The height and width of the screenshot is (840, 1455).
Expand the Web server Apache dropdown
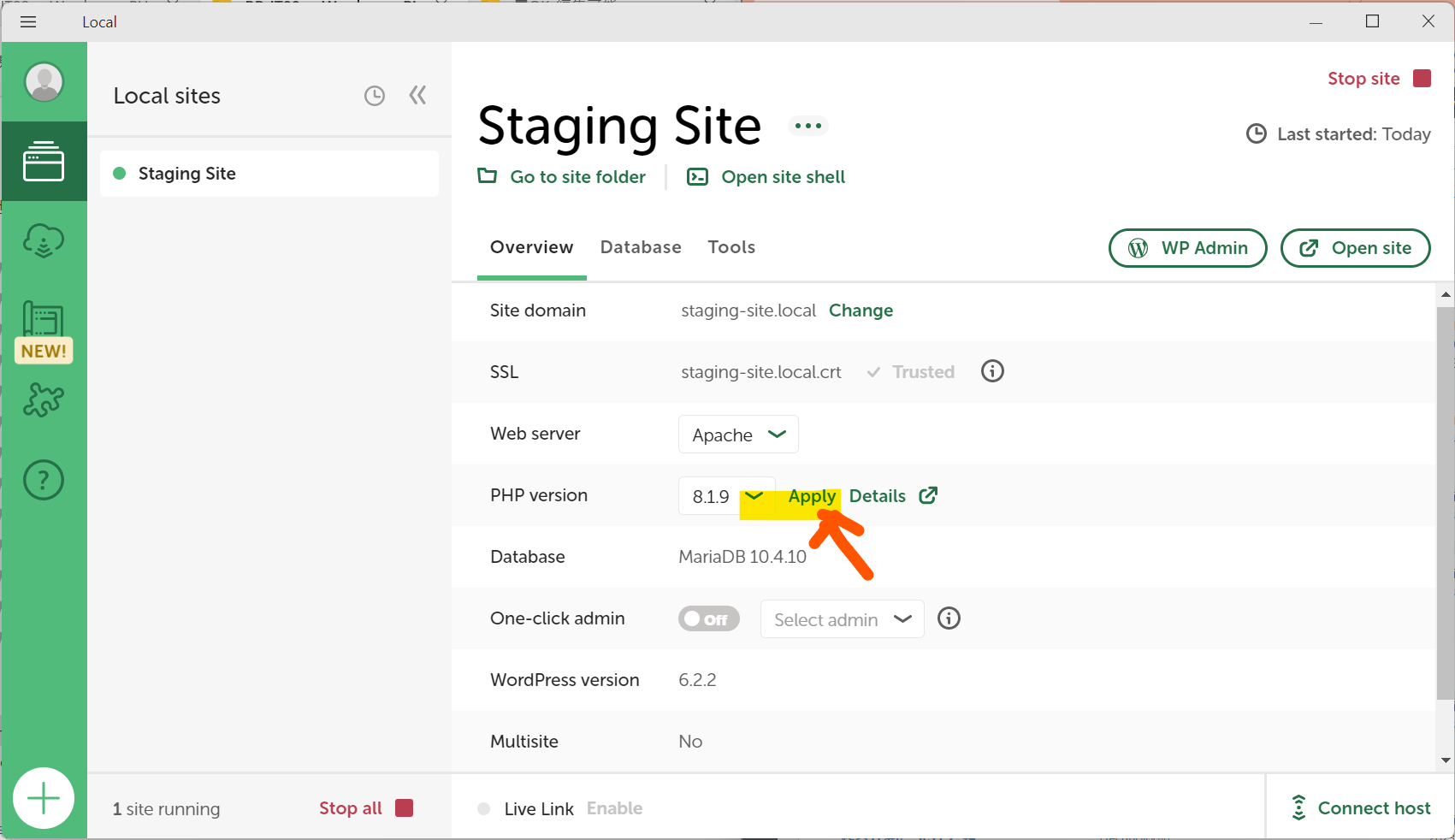[738, 435]
